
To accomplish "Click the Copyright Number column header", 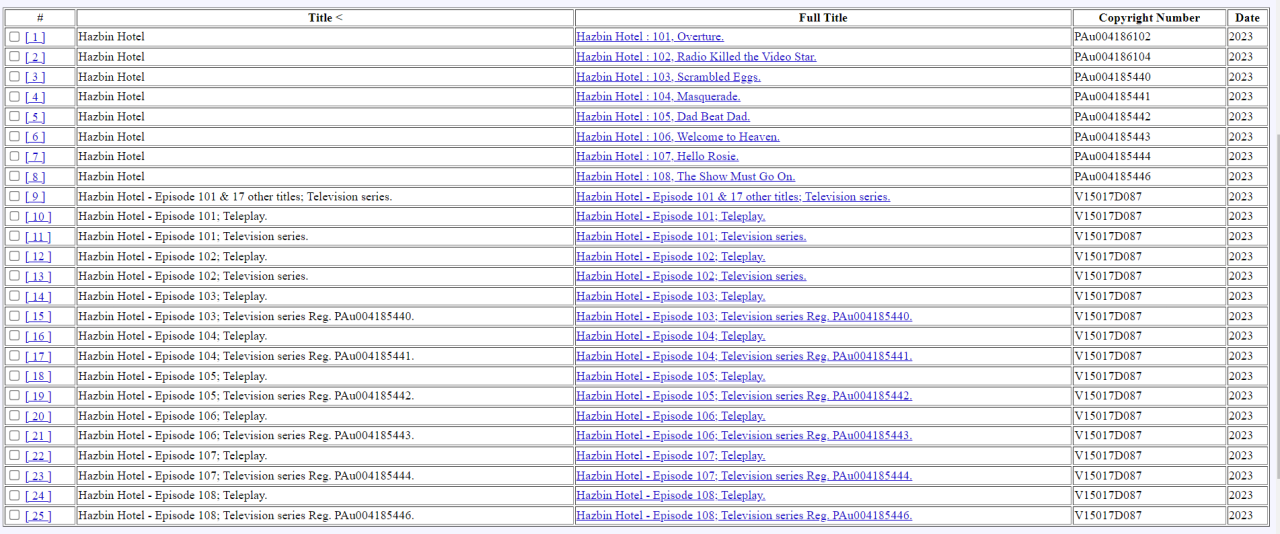I will (1149, 18).
